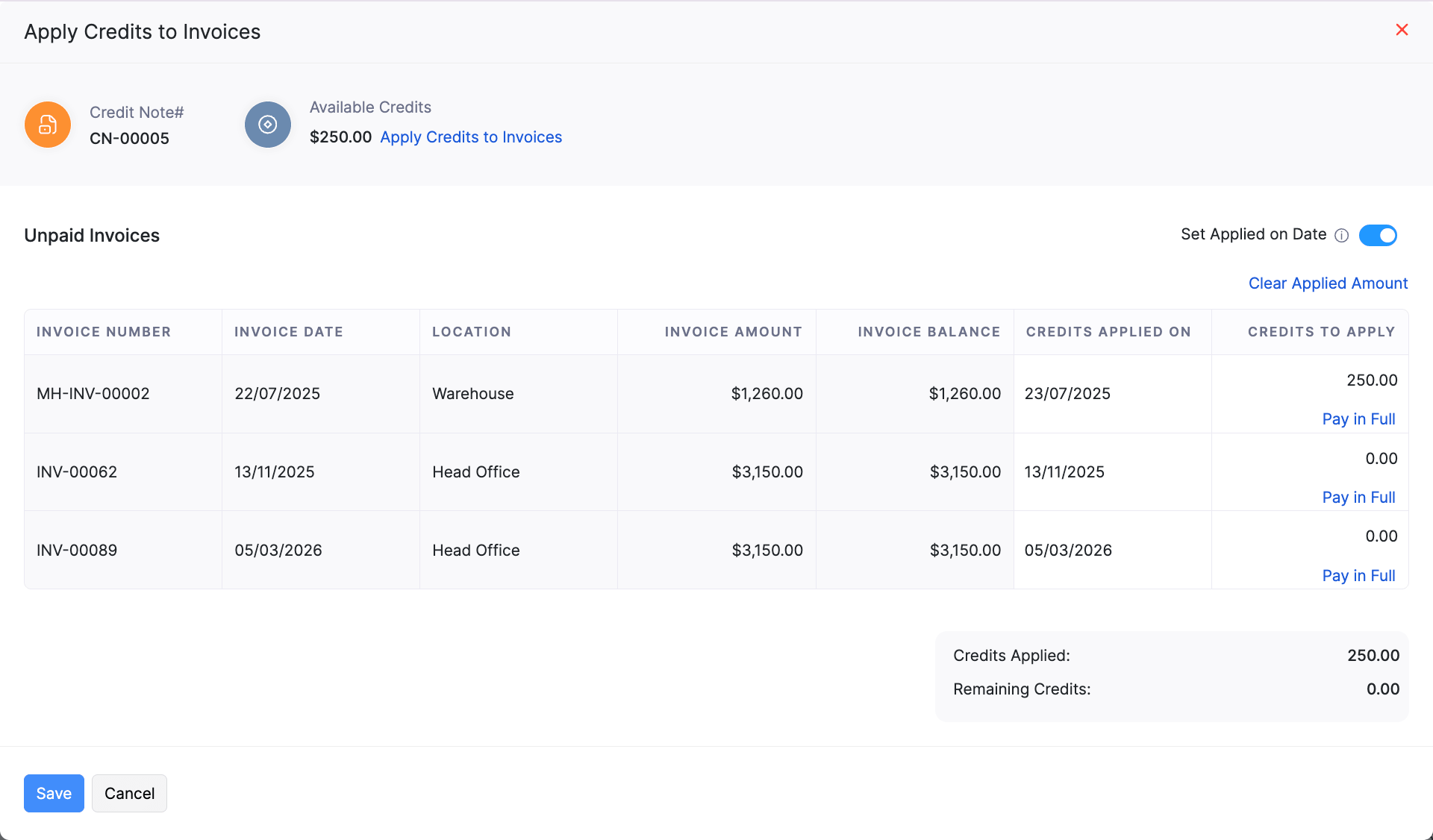Cancel applying credits
The image size is (1433, 840).
coord(129,793)
